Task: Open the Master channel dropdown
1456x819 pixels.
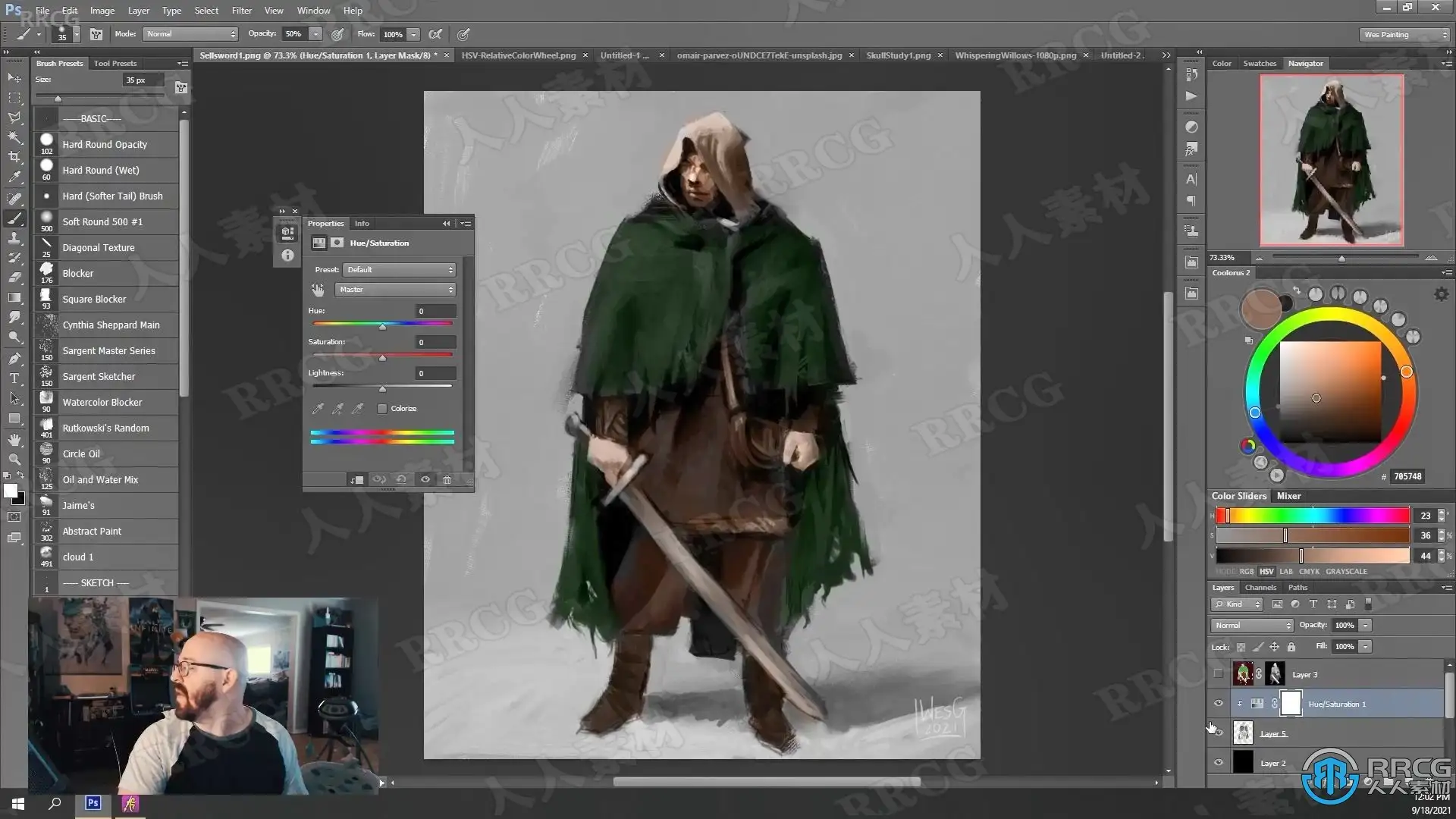Action: (x=395, y=290)
